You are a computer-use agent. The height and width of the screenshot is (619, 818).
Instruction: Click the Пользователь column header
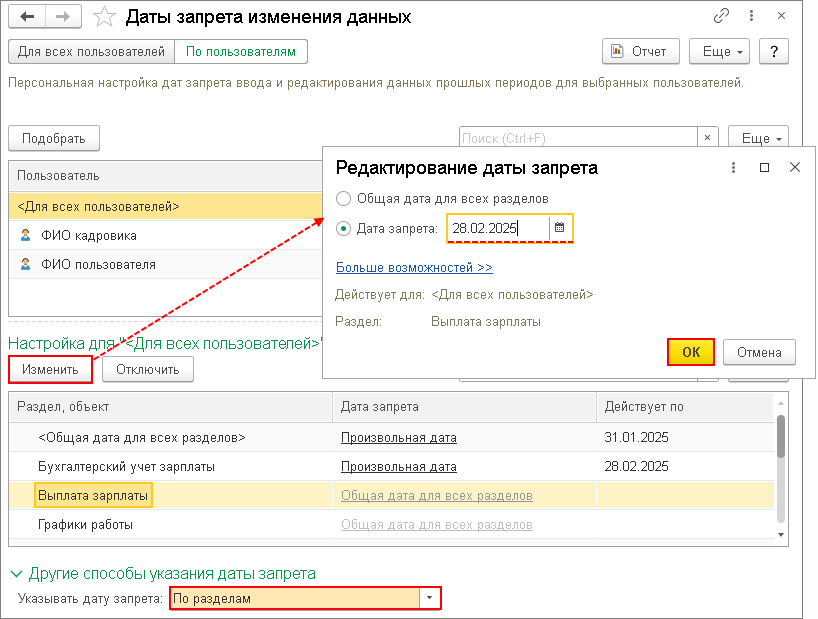pos(165,176)
